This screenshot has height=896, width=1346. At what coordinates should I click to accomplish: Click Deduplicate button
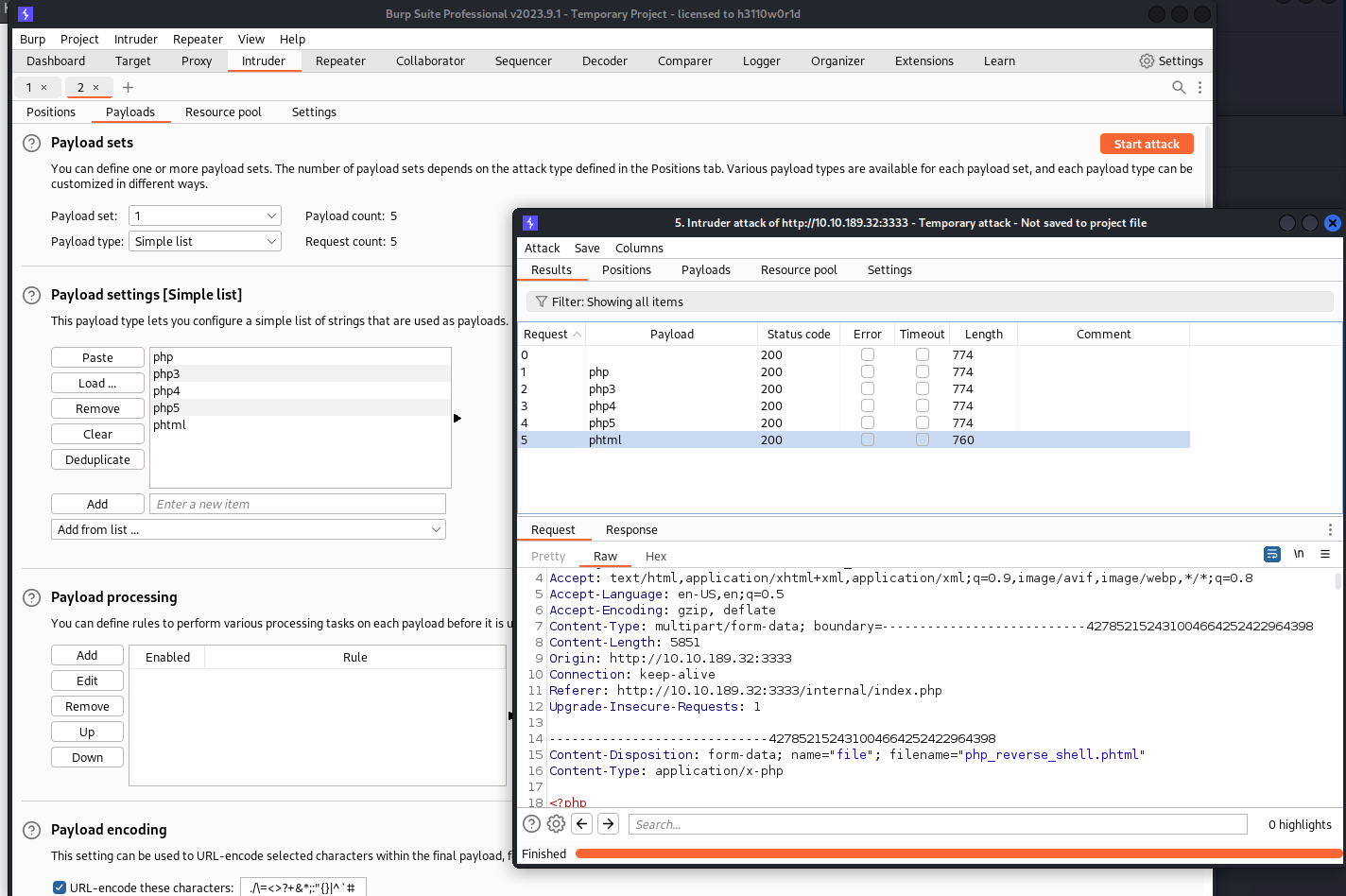coord(97,459)
